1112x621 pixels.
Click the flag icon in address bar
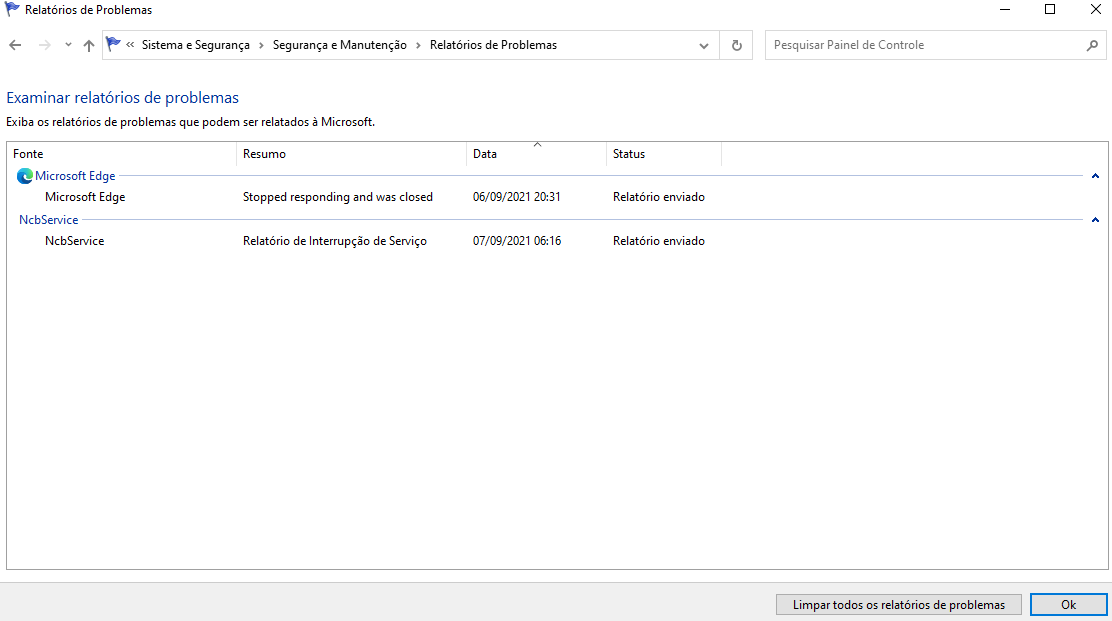(113, 45)
